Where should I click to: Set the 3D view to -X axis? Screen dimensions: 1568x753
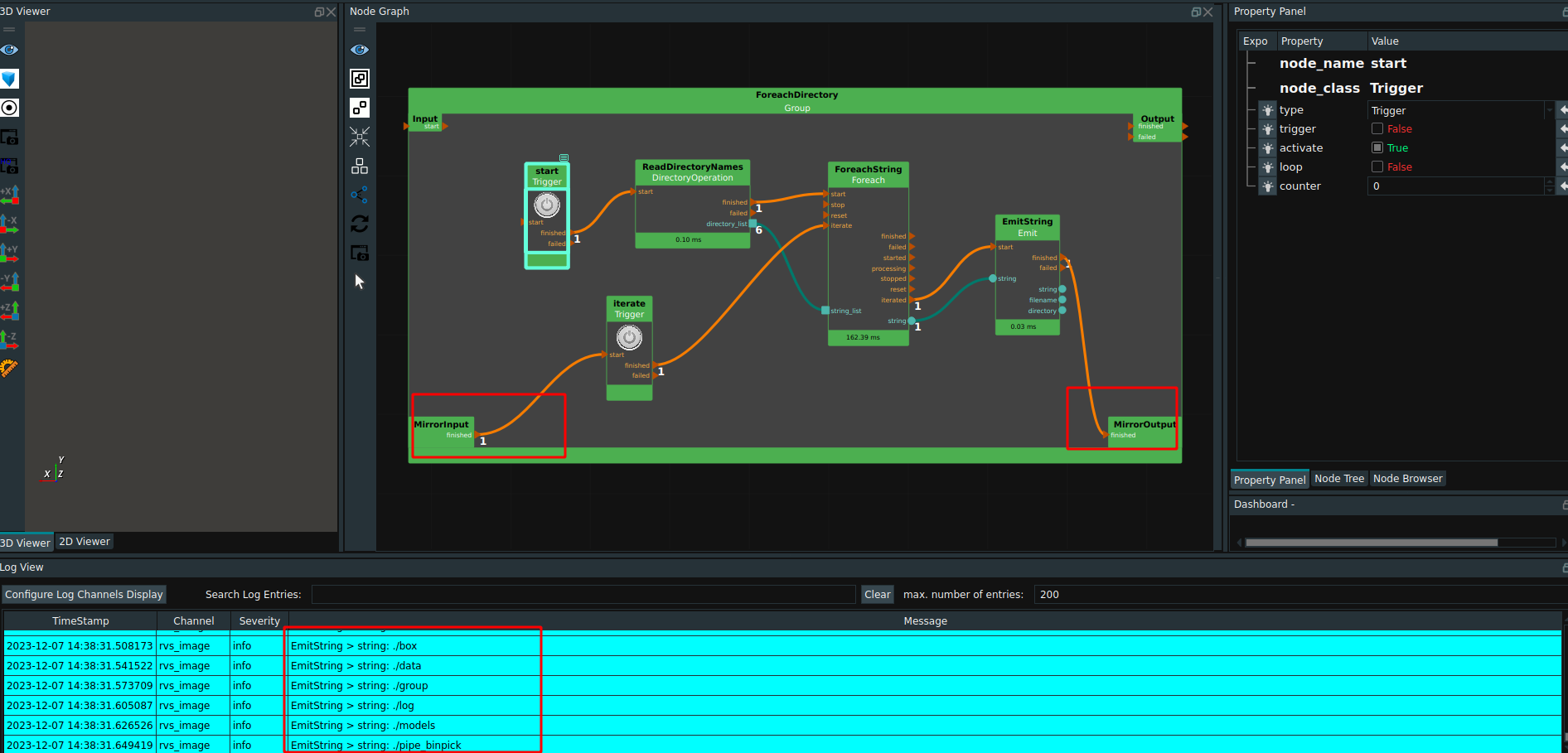tap(9, 224)
